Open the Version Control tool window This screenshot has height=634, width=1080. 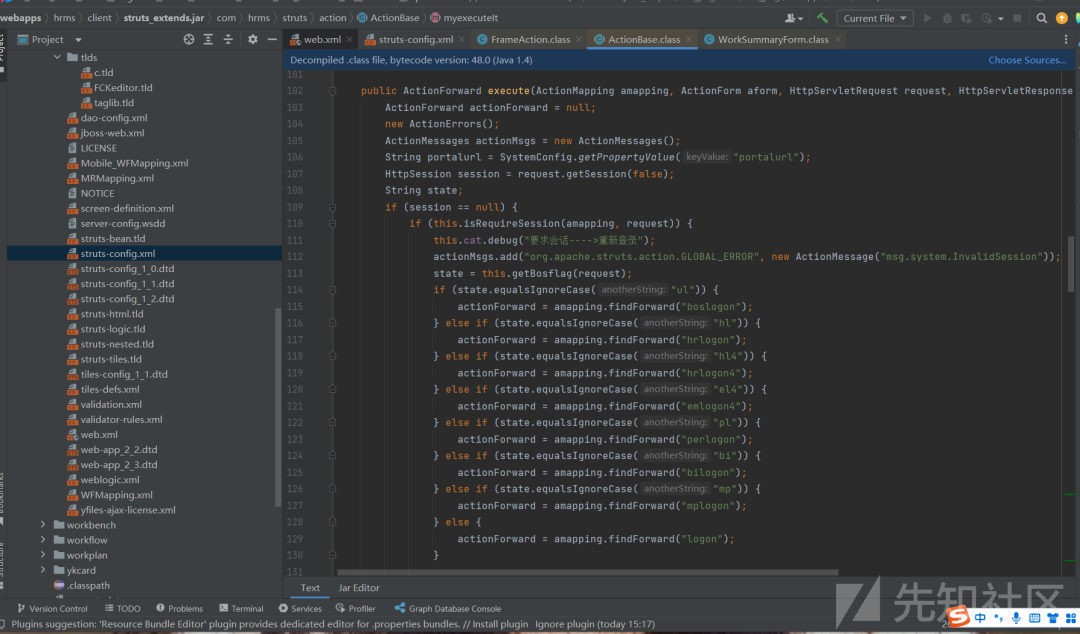[52, 609]
